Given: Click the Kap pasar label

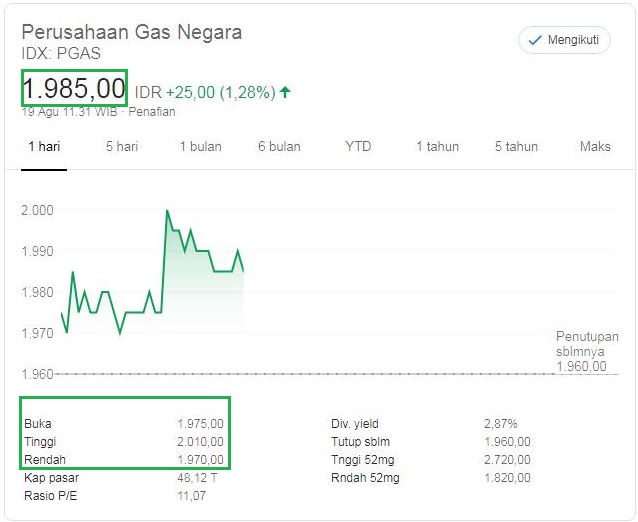Looking at the screenshot, I should (49, 478).
